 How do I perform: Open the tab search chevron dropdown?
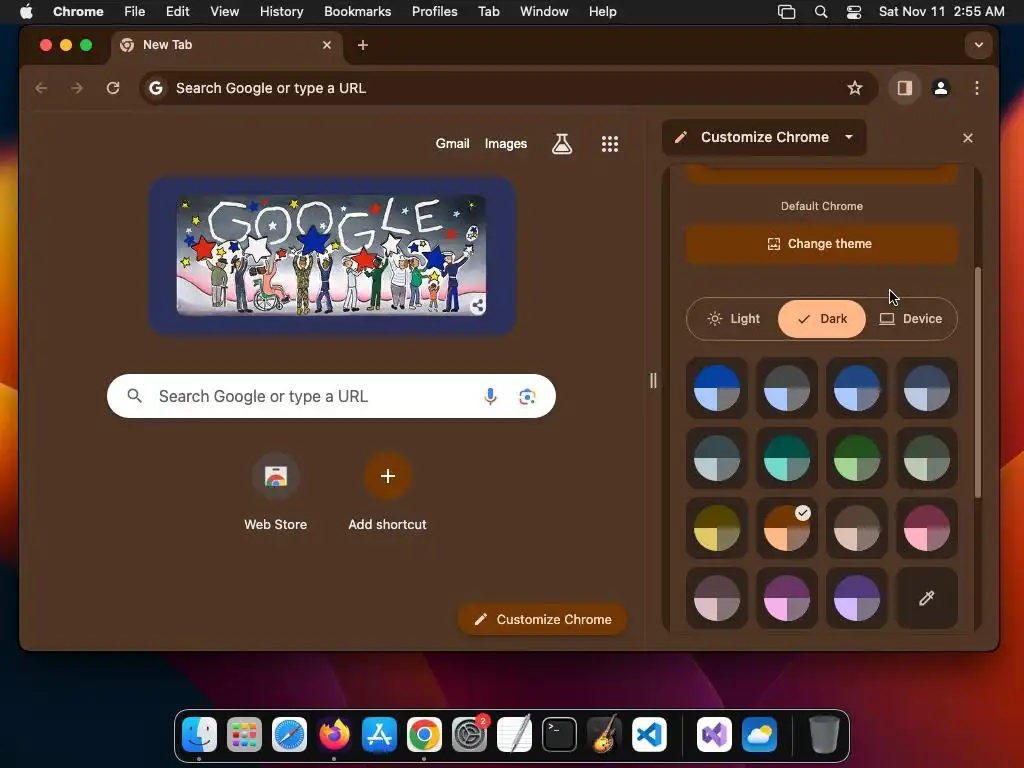point(978,45)
